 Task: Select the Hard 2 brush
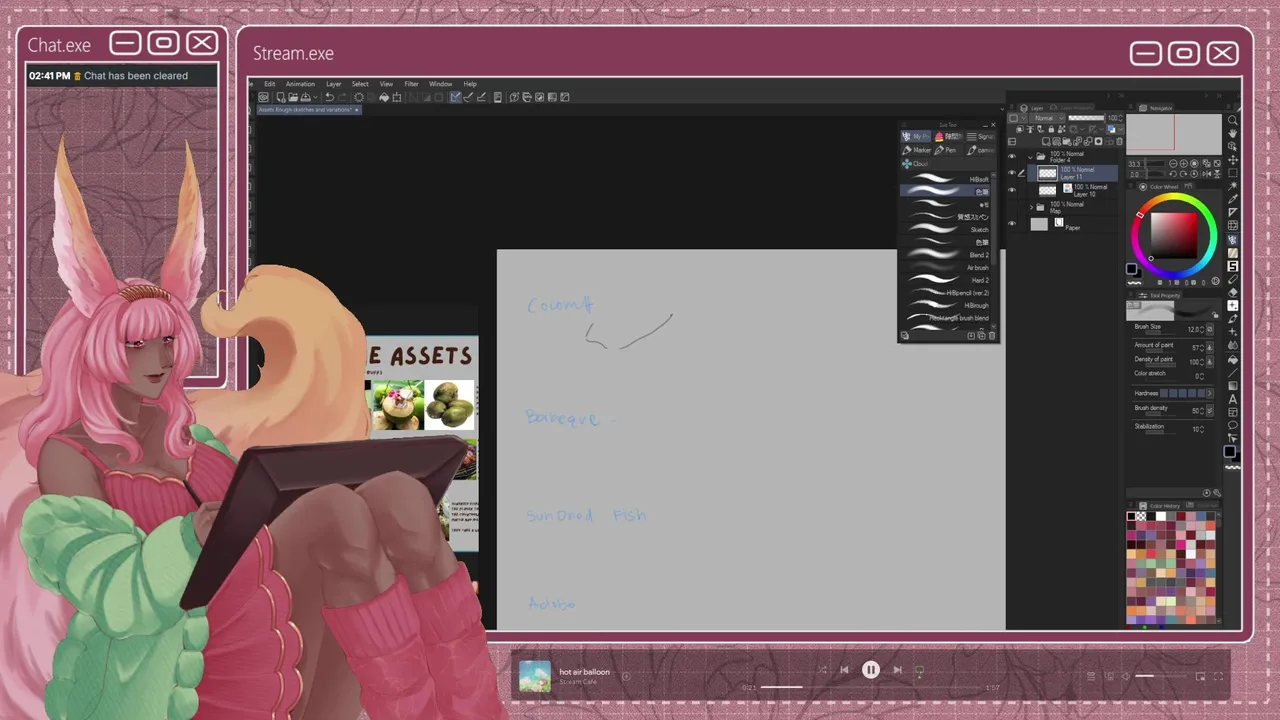pyautogui.click(x=946, y=280)
